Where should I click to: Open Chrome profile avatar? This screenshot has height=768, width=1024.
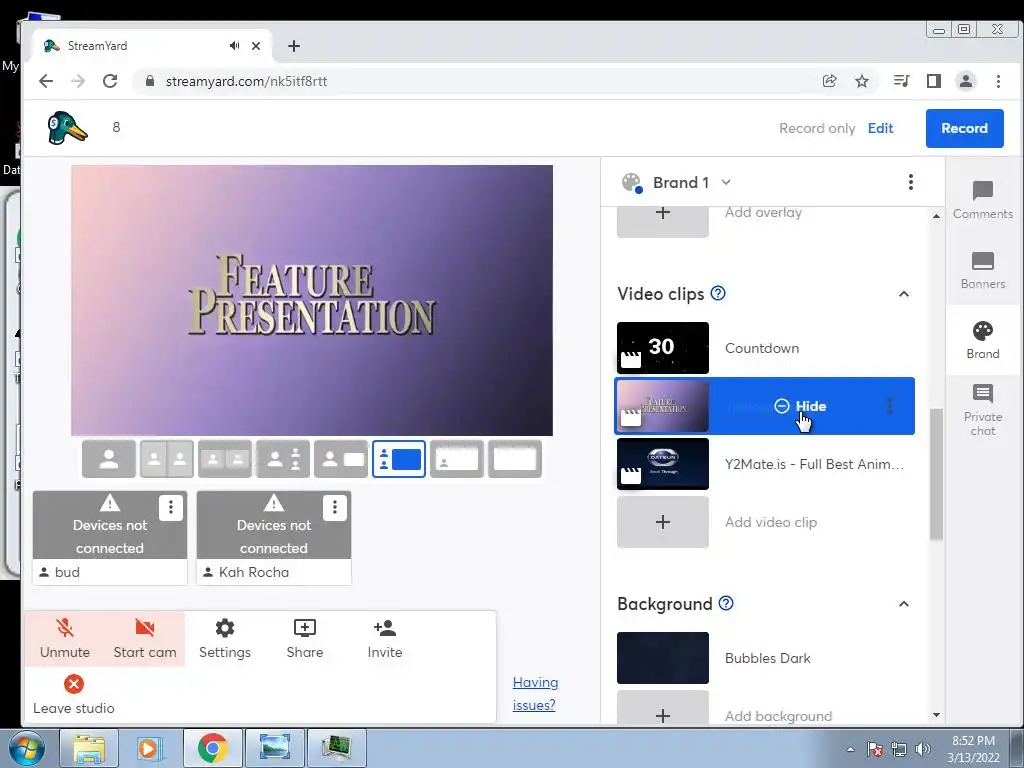[x=965, y=81]
